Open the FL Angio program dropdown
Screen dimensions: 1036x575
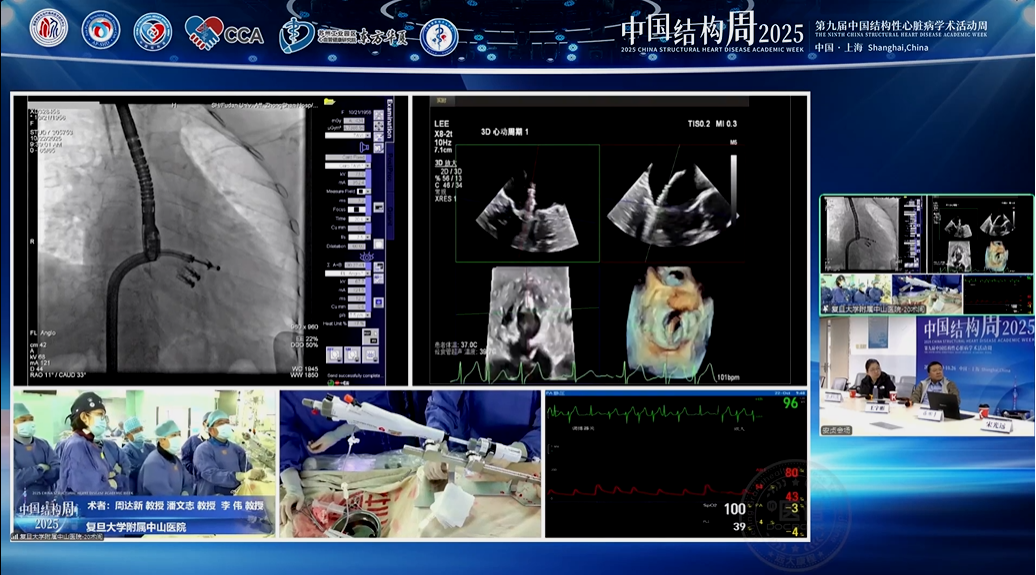pyautogui.click(x=348, y=273)
